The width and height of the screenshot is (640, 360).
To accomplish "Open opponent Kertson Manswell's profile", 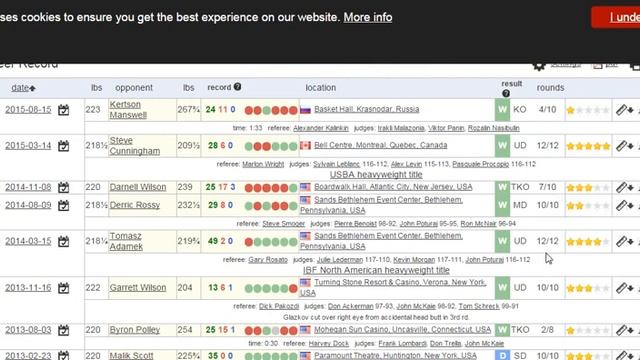I will tap(128, 110).
